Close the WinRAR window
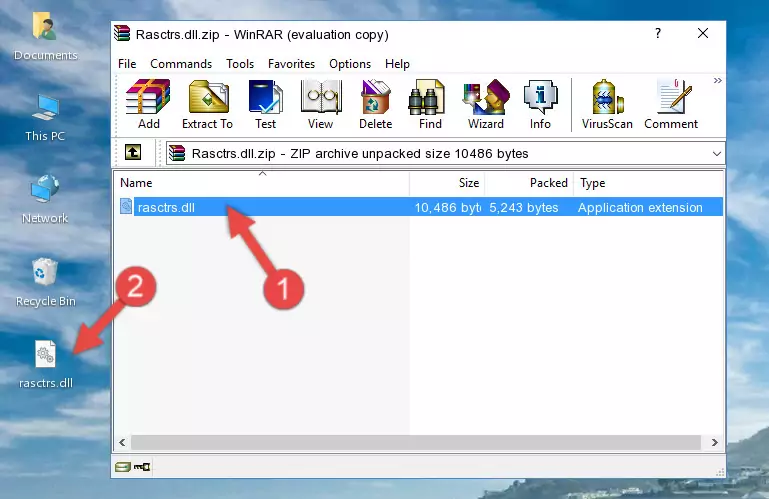 coord(703,33)
